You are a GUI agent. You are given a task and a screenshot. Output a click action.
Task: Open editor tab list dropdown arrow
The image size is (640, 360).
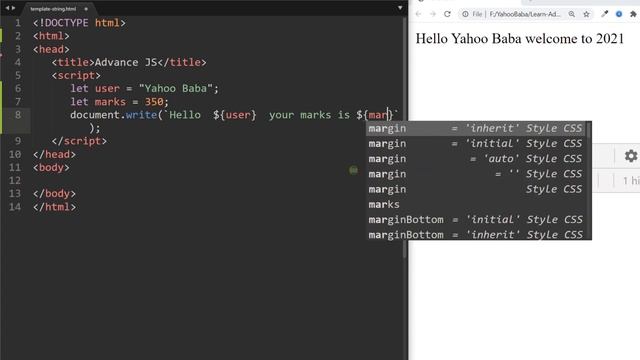[x=400, y=8]
